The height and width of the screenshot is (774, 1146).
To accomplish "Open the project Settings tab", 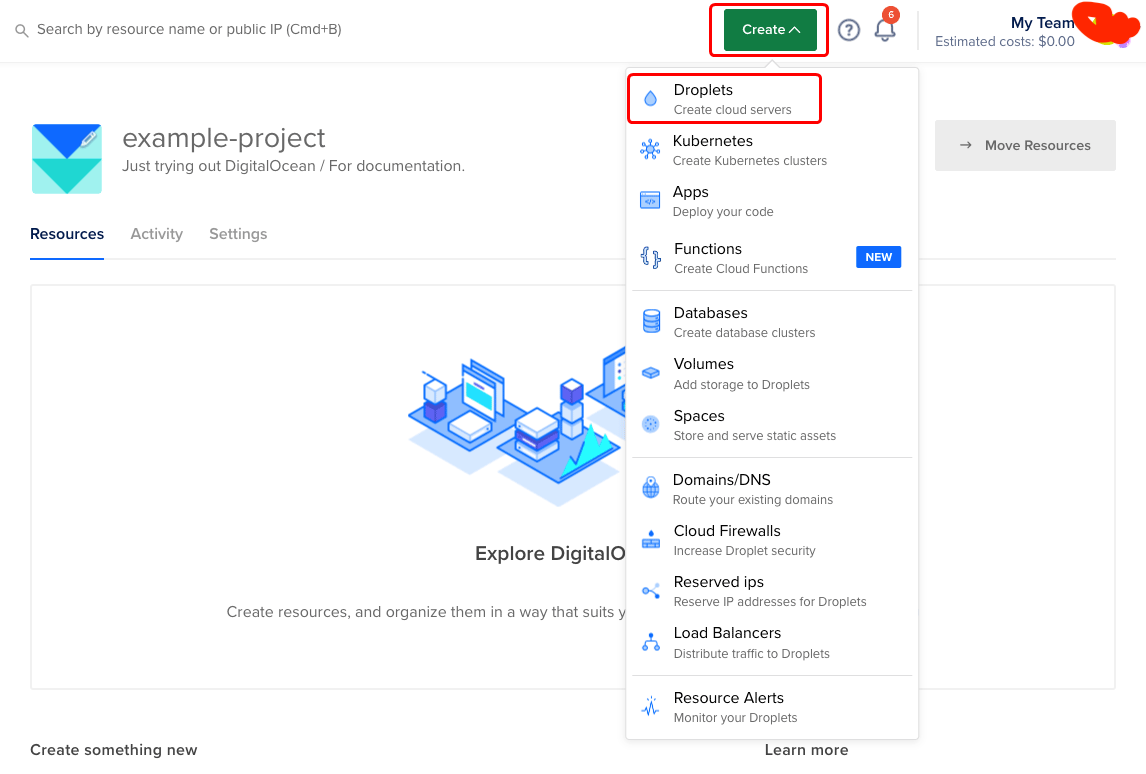I will (x=238, y=234).
